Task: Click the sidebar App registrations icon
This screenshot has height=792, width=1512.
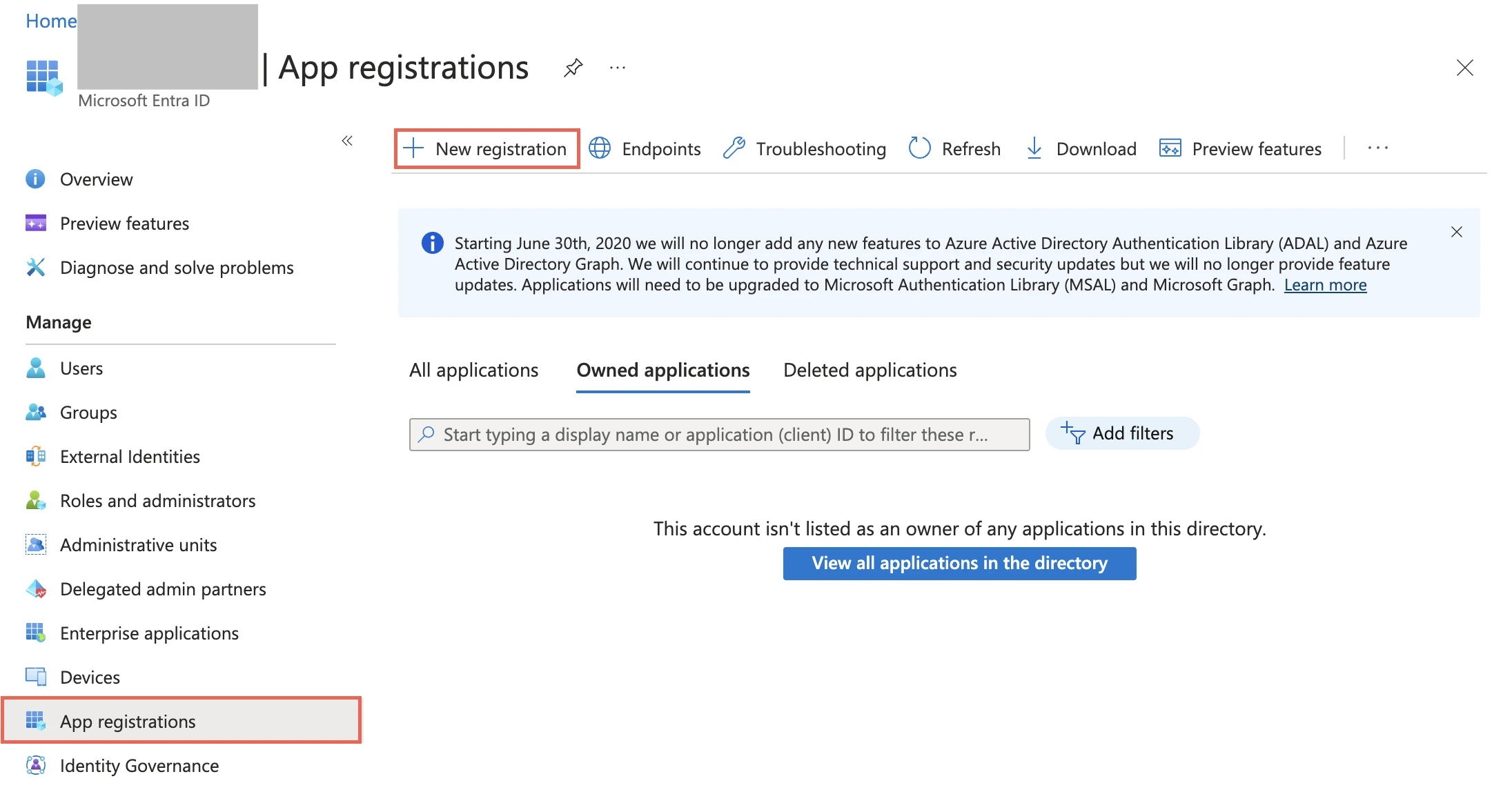Action: click(x=36, y=721)
